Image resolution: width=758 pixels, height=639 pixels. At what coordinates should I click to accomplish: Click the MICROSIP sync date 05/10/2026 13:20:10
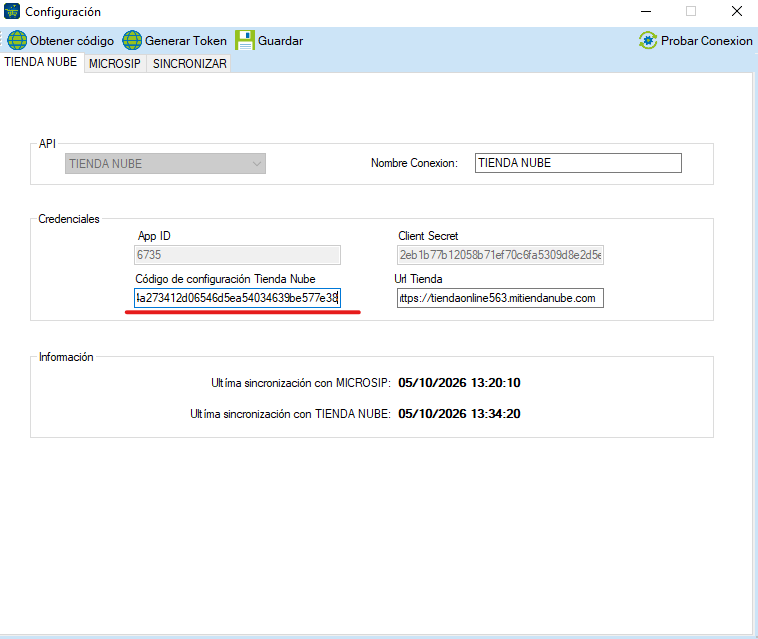pos(459,383)
